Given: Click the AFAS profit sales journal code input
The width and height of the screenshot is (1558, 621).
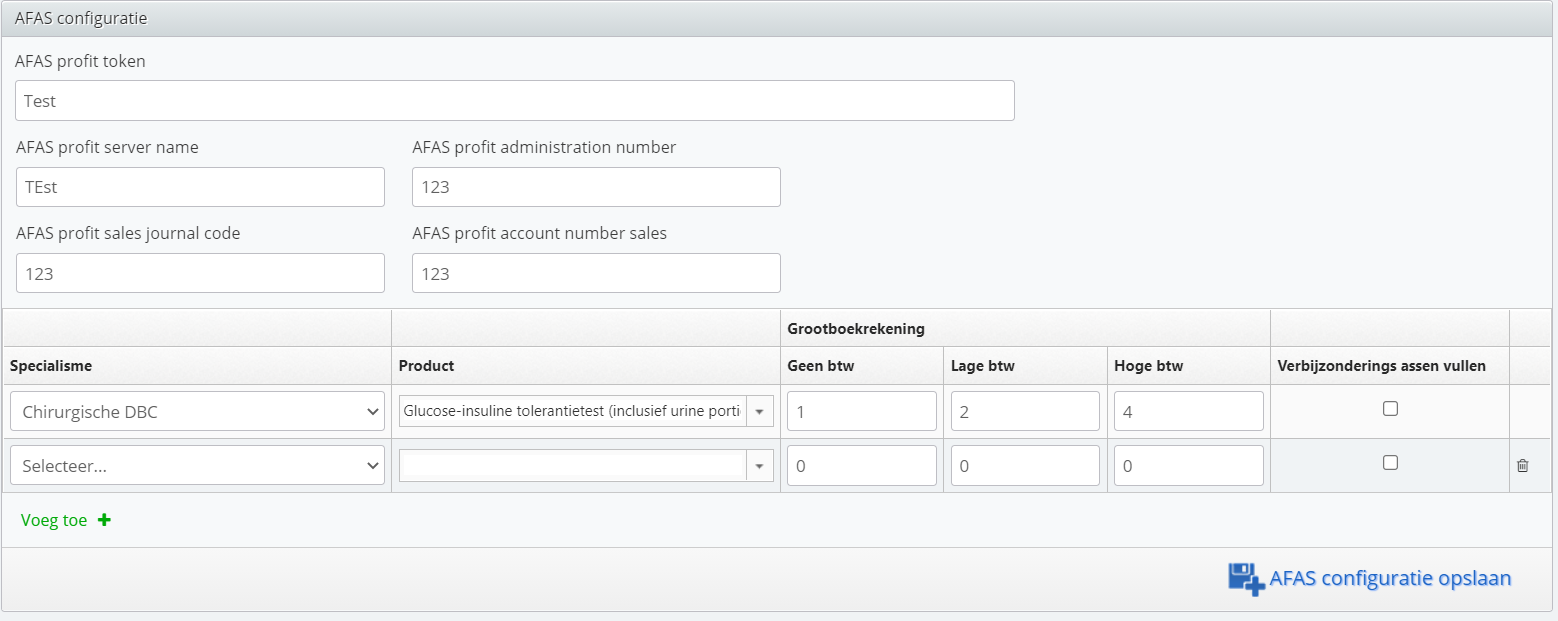Looking at the screenshot, I should [200, 273].
